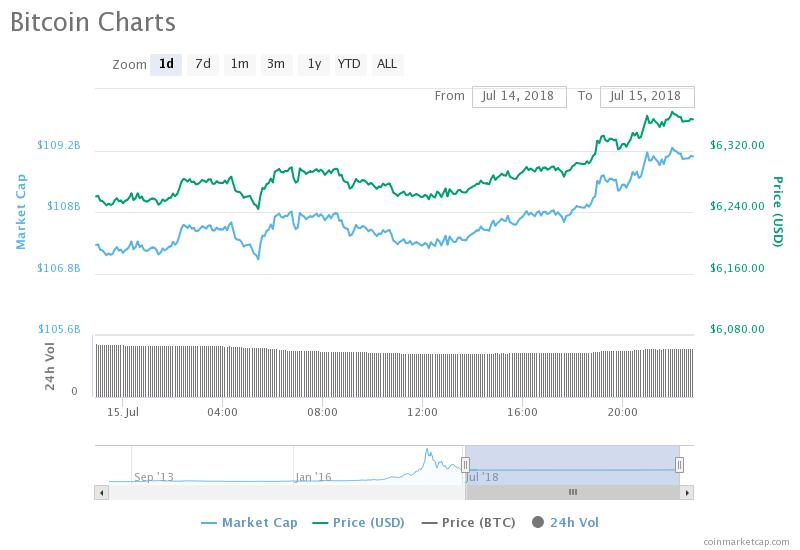Click the 04:00 time axis label
The image size is (800, 550).
(x=222, y=412)
